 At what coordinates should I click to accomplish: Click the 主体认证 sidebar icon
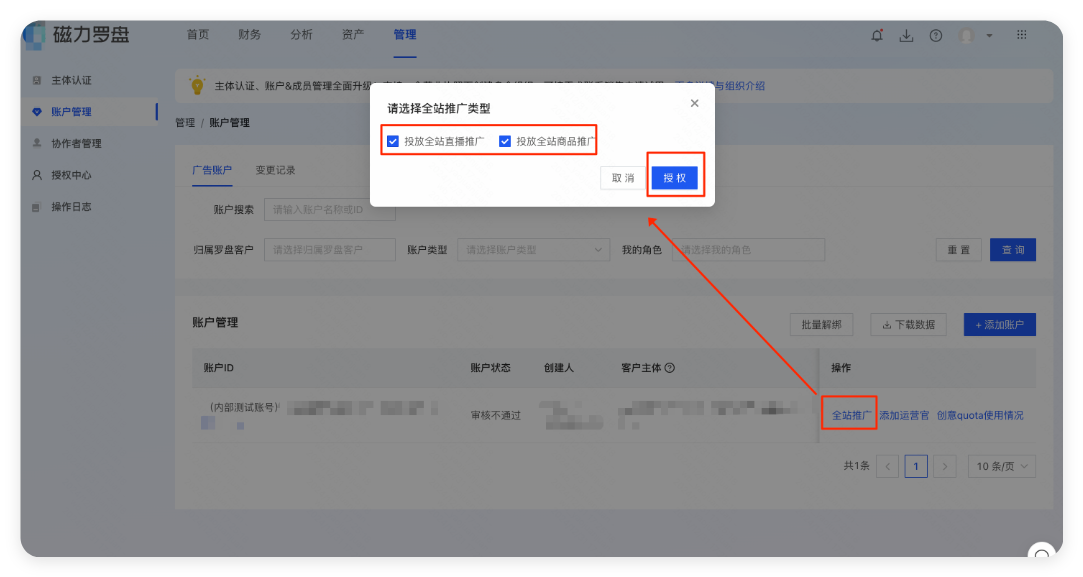pyautogui.click(x=37, y=80)
